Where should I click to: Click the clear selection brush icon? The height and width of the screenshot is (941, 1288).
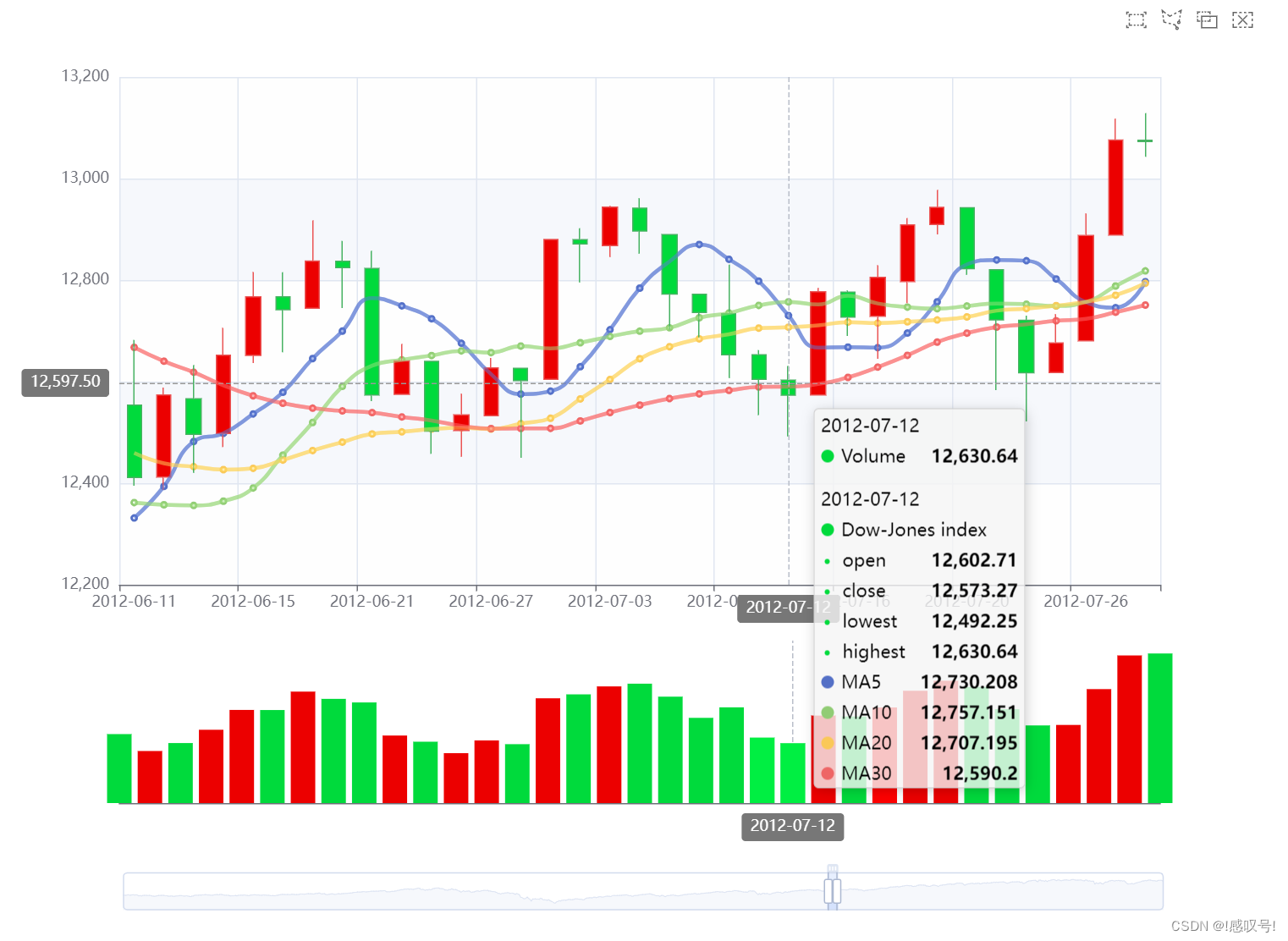pos(1242,19)
